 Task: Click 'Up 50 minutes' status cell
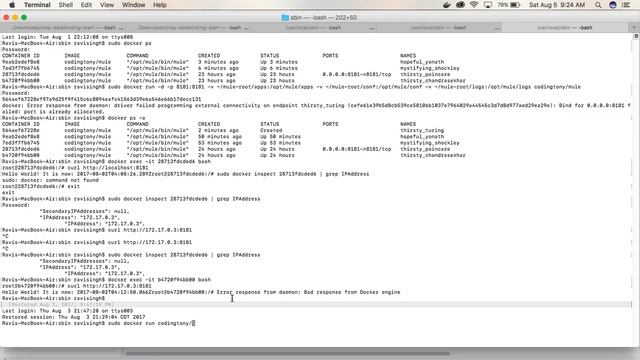(x=280, y=137)
